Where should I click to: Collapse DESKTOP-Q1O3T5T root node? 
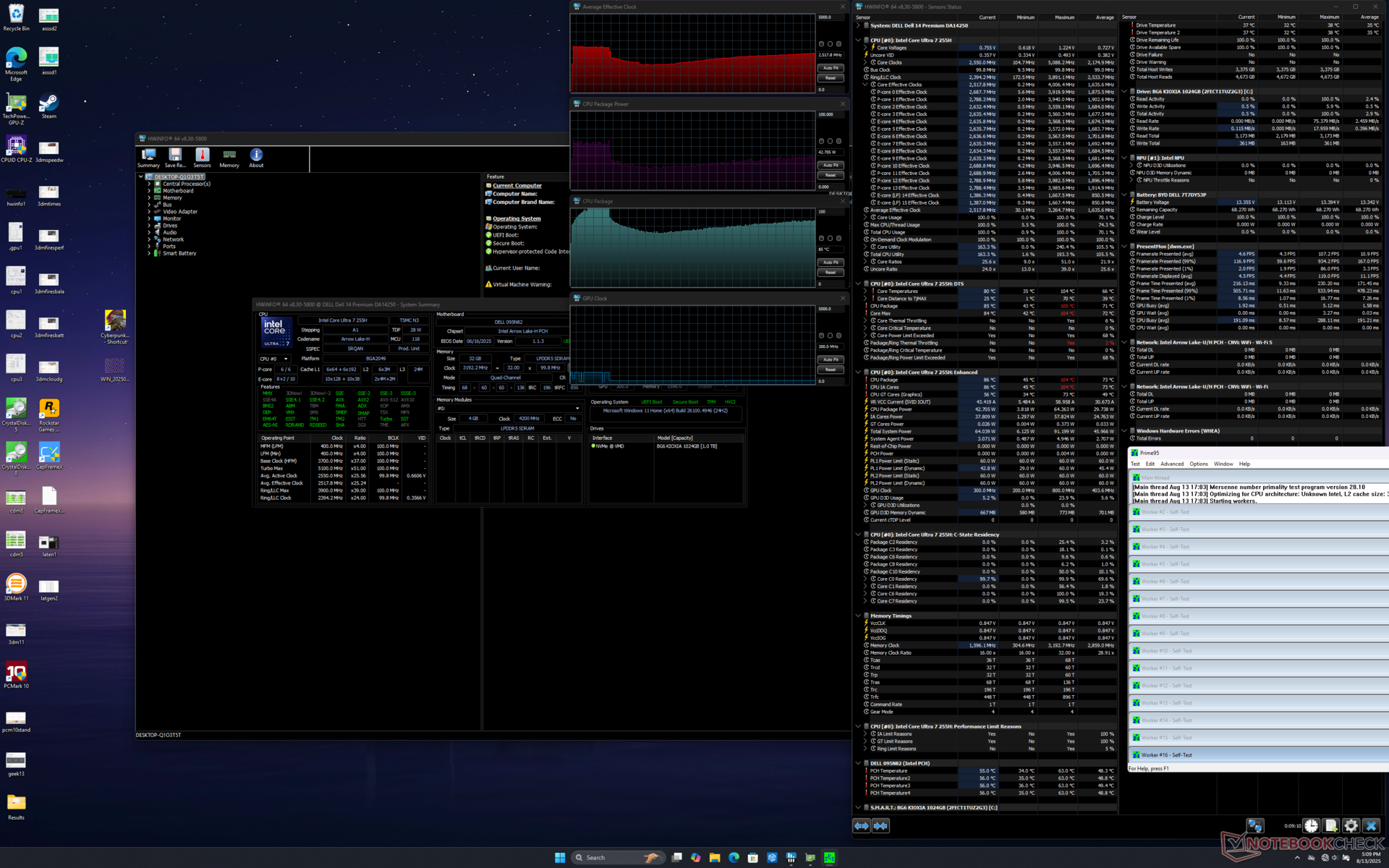140,176
